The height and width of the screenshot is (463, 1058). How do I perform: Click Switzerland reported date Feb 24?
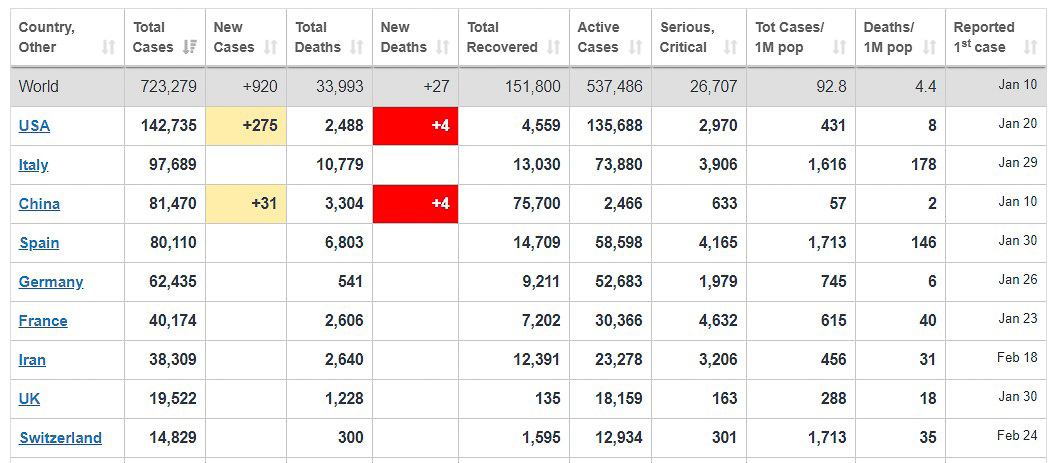tap(1018, 435)
